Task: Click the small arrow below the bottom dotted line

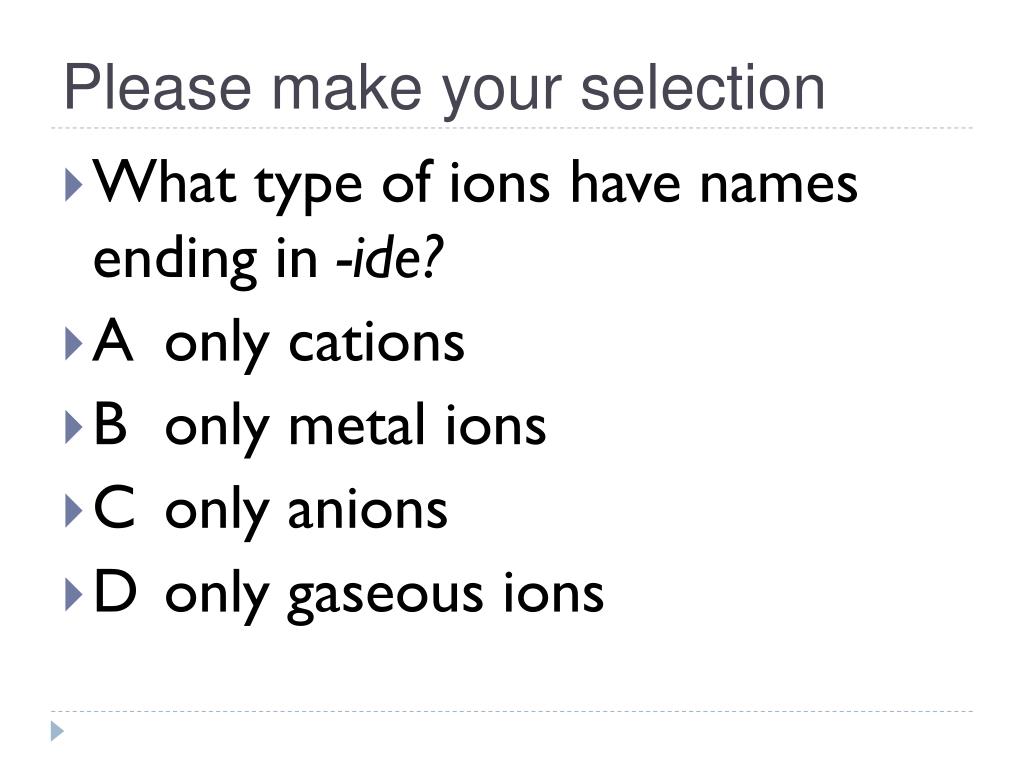Action: pos(57,731)
